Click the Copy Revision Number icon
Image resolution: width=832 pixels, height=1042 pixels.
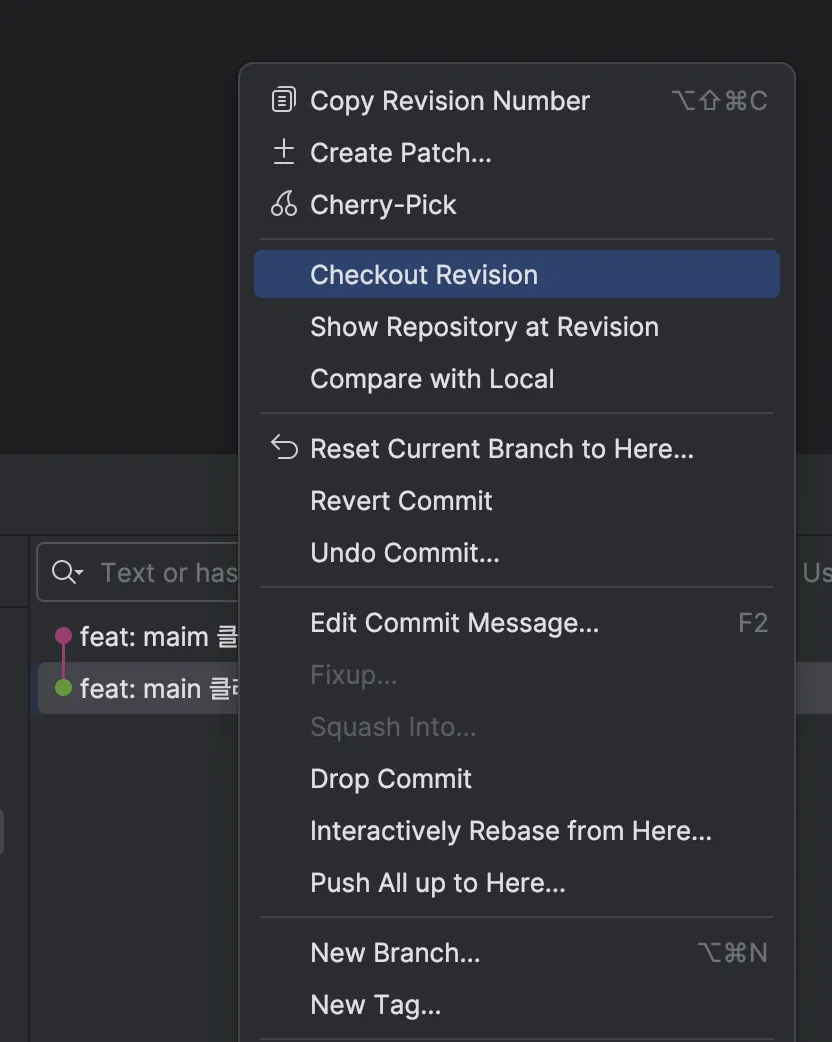pyautogui.click(x=284, y=100)
